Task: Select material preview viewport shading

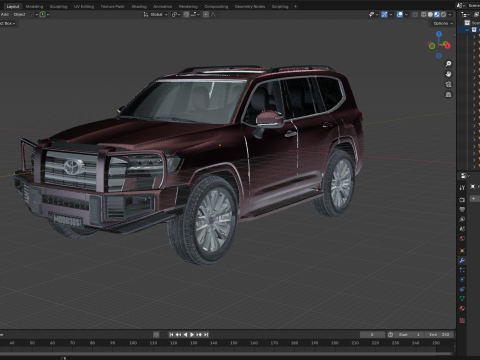Action: tap(437, 14)
